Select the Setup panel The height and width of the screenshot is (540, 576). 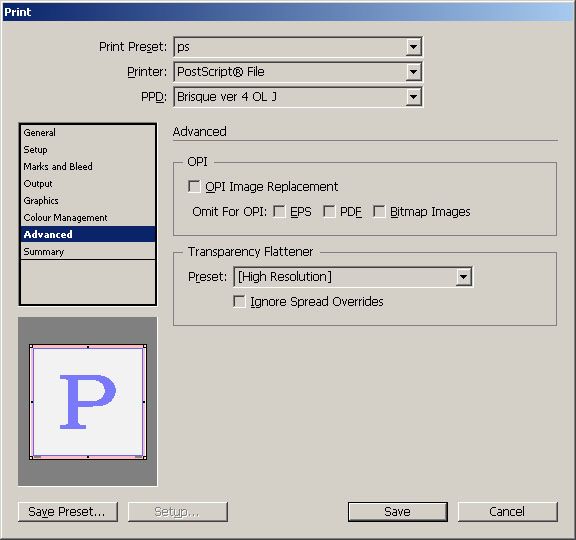(x=88, y=150)
